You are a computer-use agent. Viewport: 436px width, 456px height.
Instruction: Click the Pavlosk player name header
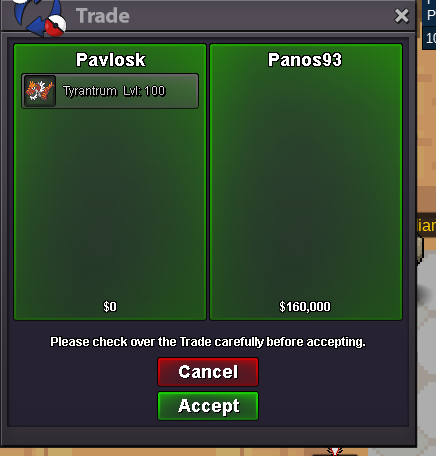[x=110, y=60]
